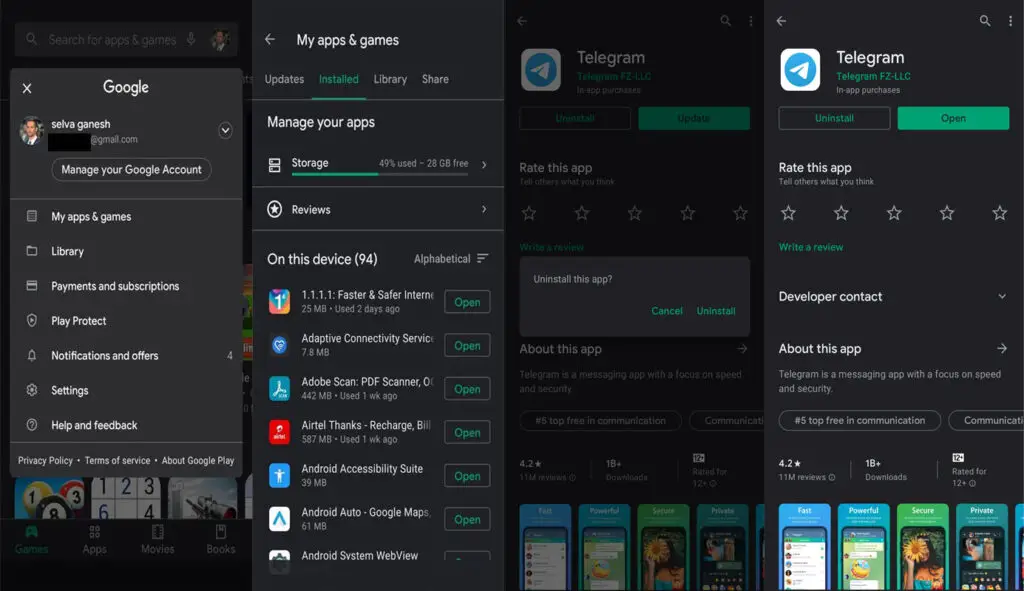Click the Open button for Telegram

tap(953, 118)
